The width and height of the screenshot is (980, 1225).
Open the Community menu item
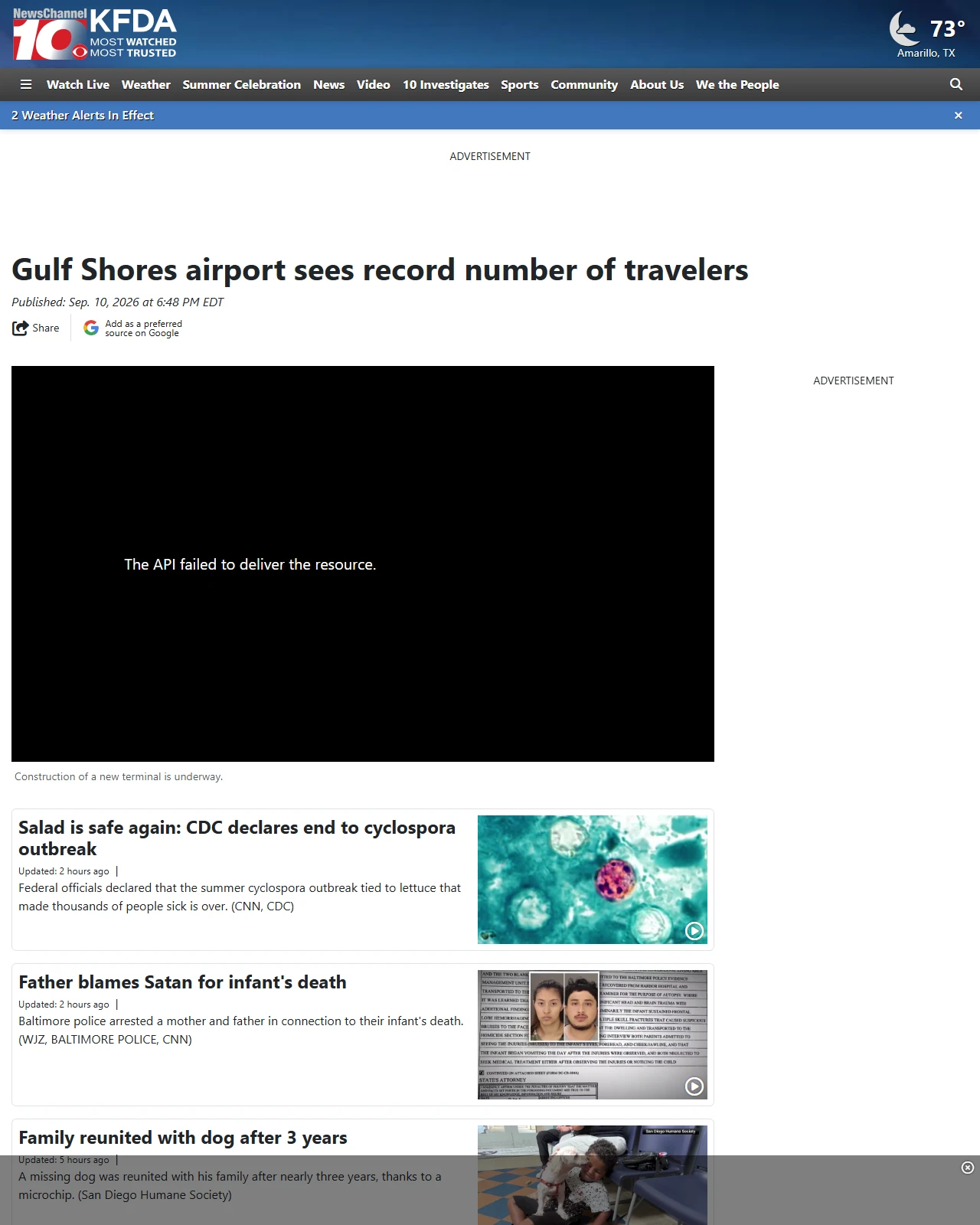pos(584,85)
